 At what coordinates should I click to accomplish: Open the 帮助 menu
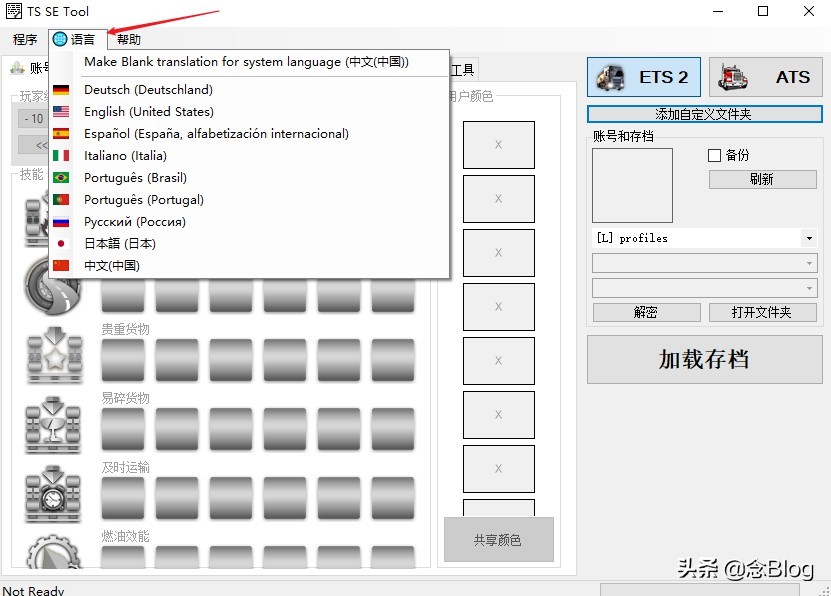[127, 39]
